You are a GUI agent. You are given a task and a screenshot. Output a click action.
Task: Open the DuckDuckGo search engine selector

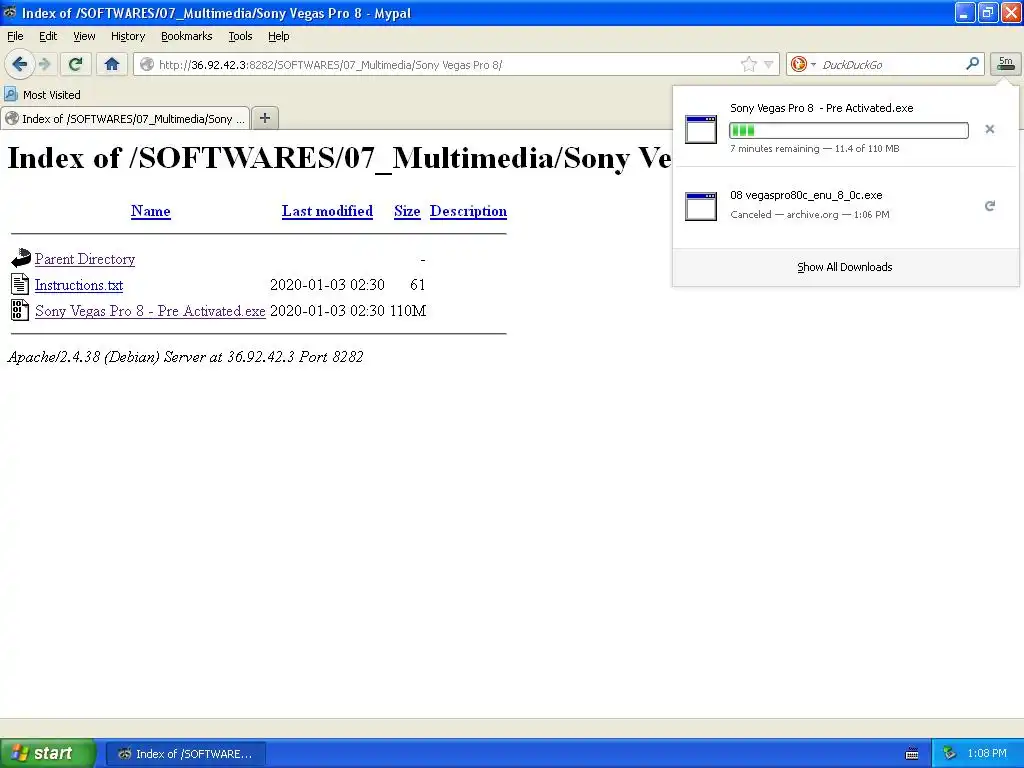point(803,64)
